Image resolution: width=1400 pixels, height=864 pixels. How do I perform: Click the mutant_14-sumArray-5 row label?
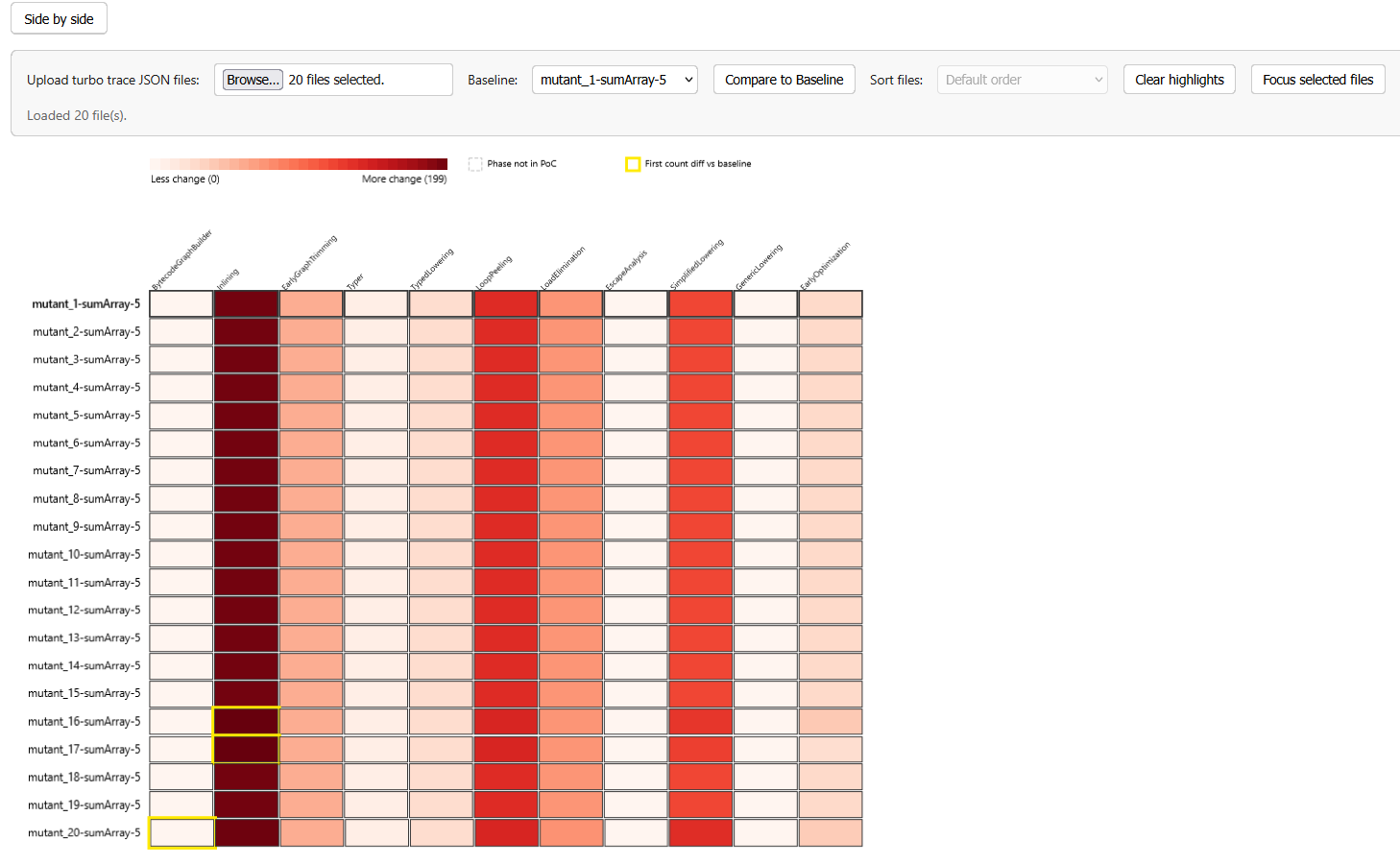click(x=84, y=665)
